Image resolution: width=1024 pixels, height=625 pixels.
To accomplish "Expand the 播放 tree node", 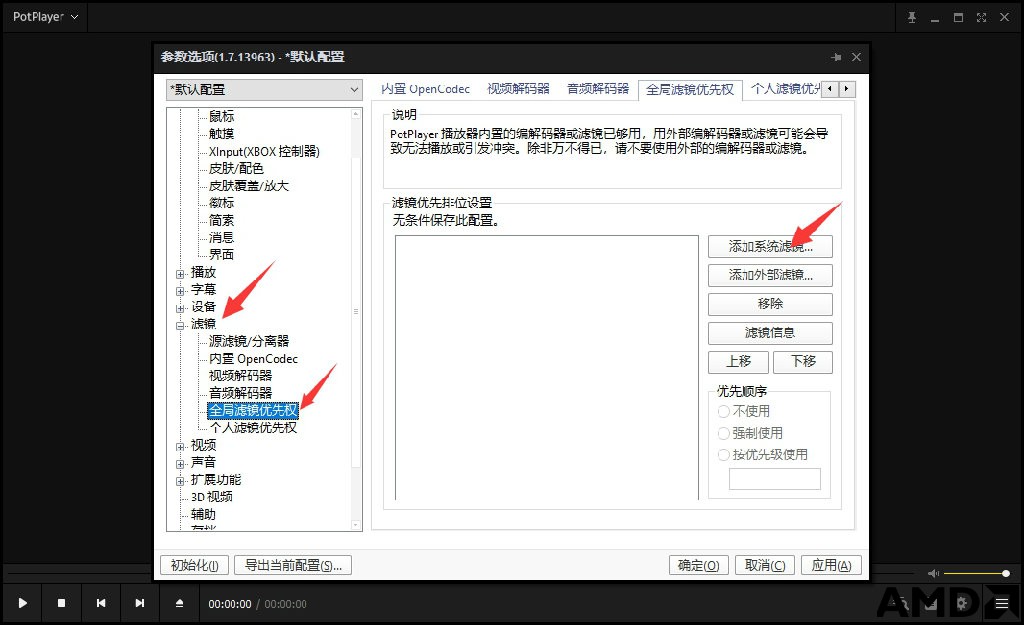I will coord(180,274).
